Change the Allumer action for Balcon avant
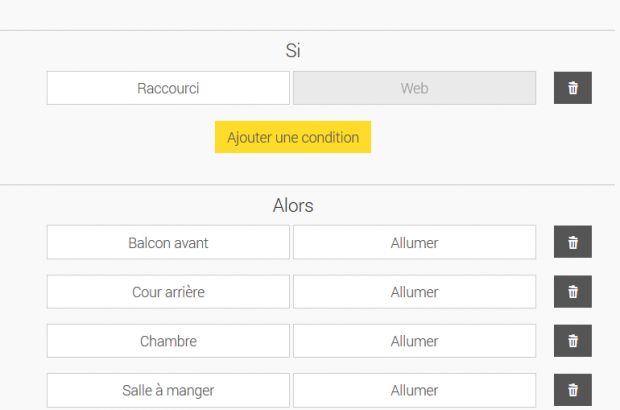Viewport: 620px width, 410px height. [x=414, y=242]
